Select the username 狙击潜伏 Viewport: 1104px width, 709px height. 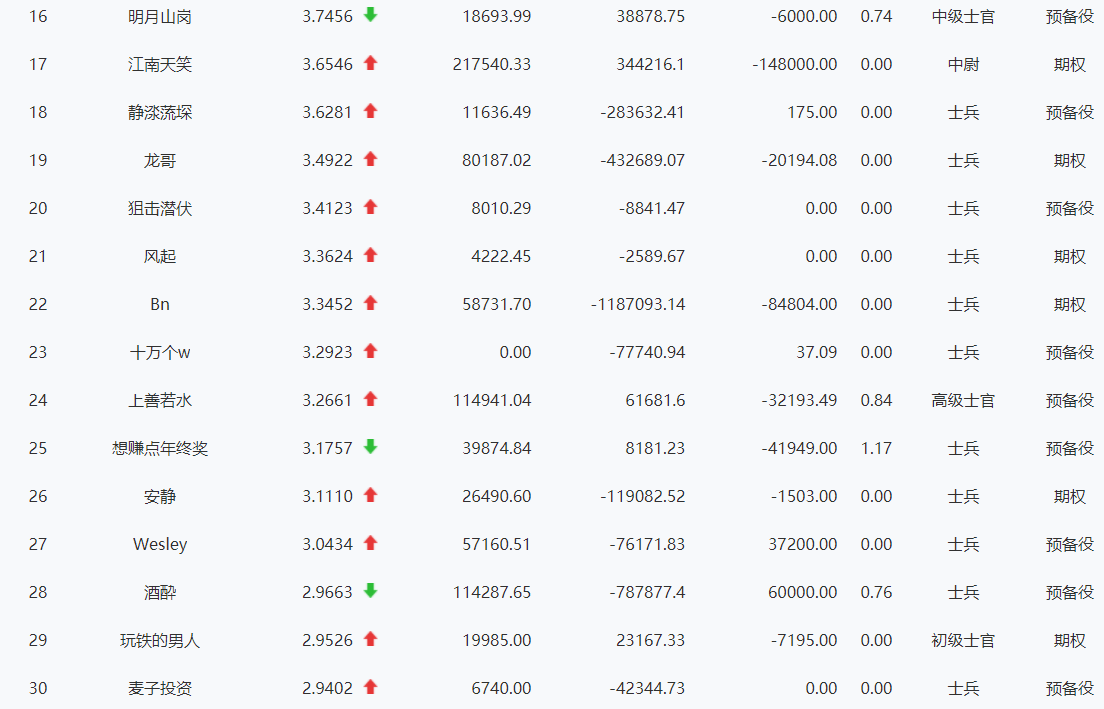(160, 208)
